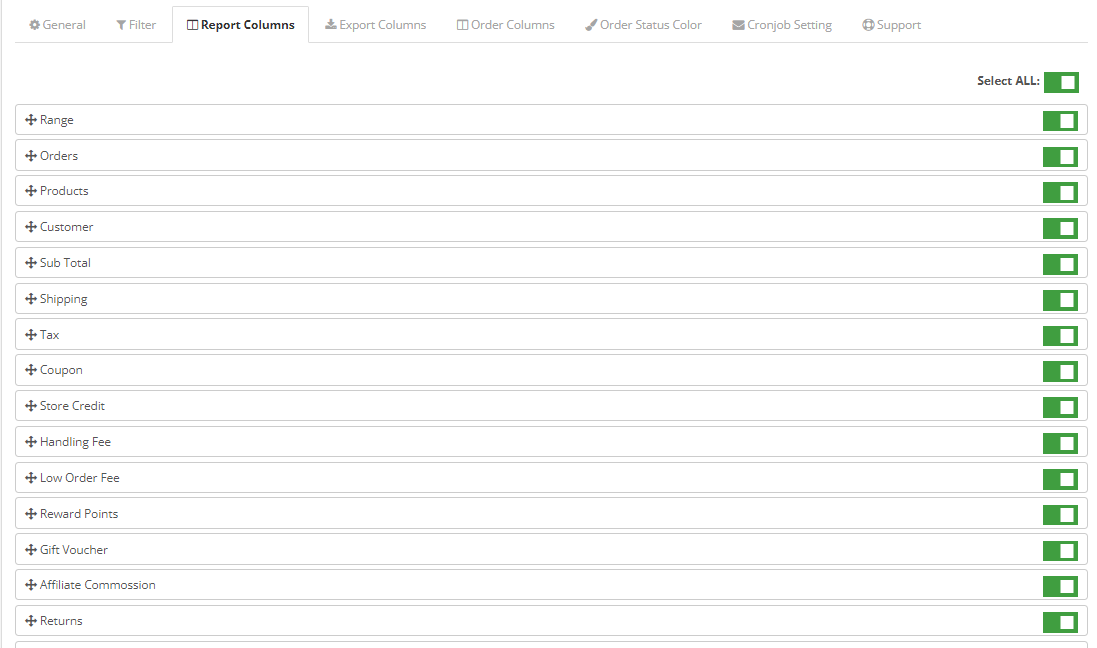Click the Low Order Fee row label

pyautogui.click(x=80, y=477)
